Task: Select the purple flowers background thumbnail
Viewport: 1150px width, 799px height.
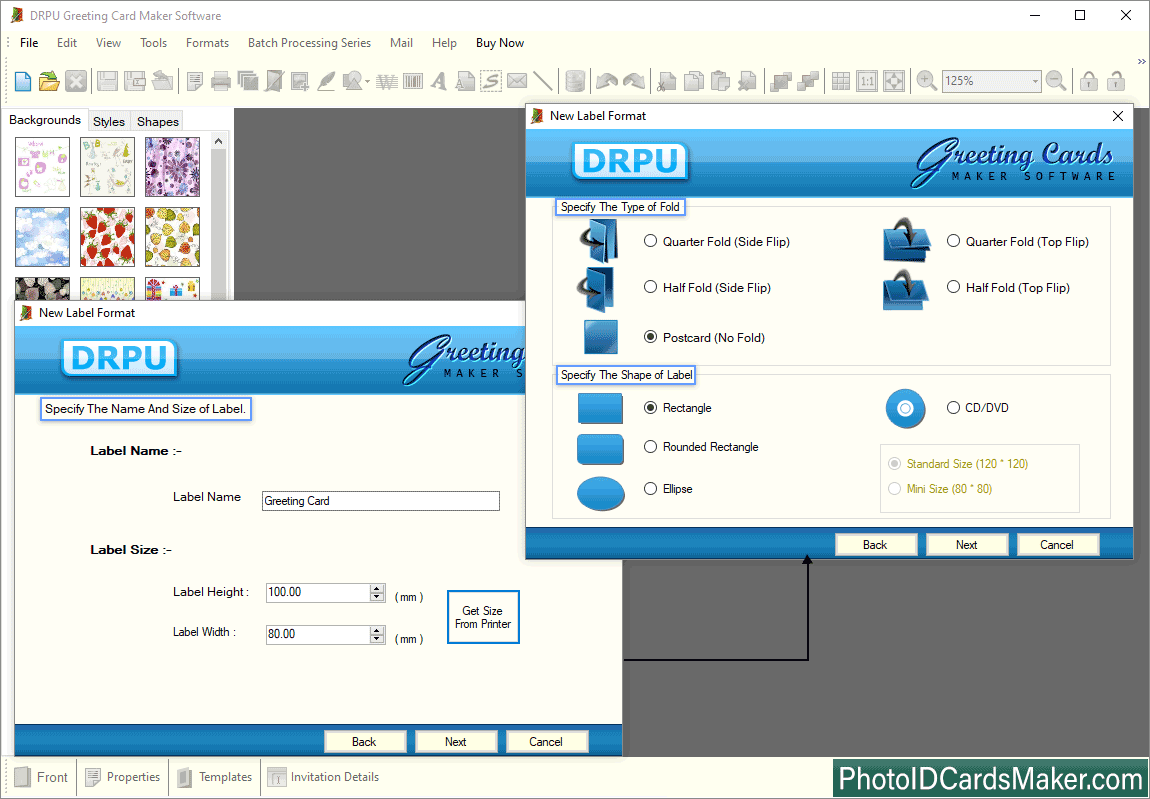Action: coord(172,167)
